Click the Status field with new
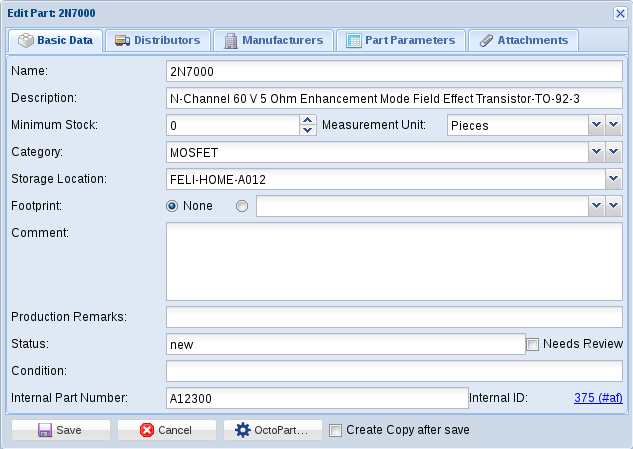 pos(346,344)
